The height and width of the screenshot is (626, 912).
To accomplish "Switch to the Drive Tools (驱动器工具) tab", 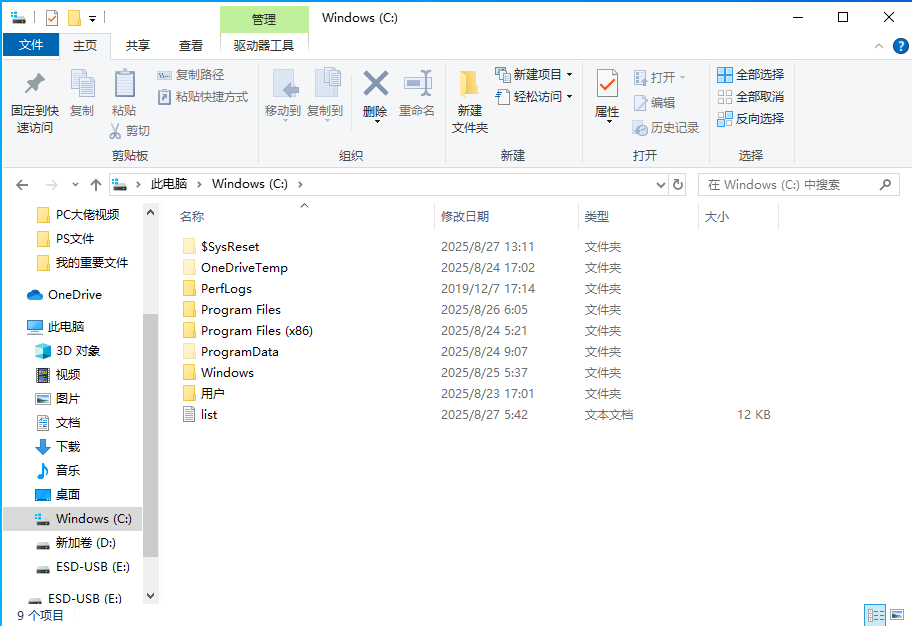I will pos(264,45).
